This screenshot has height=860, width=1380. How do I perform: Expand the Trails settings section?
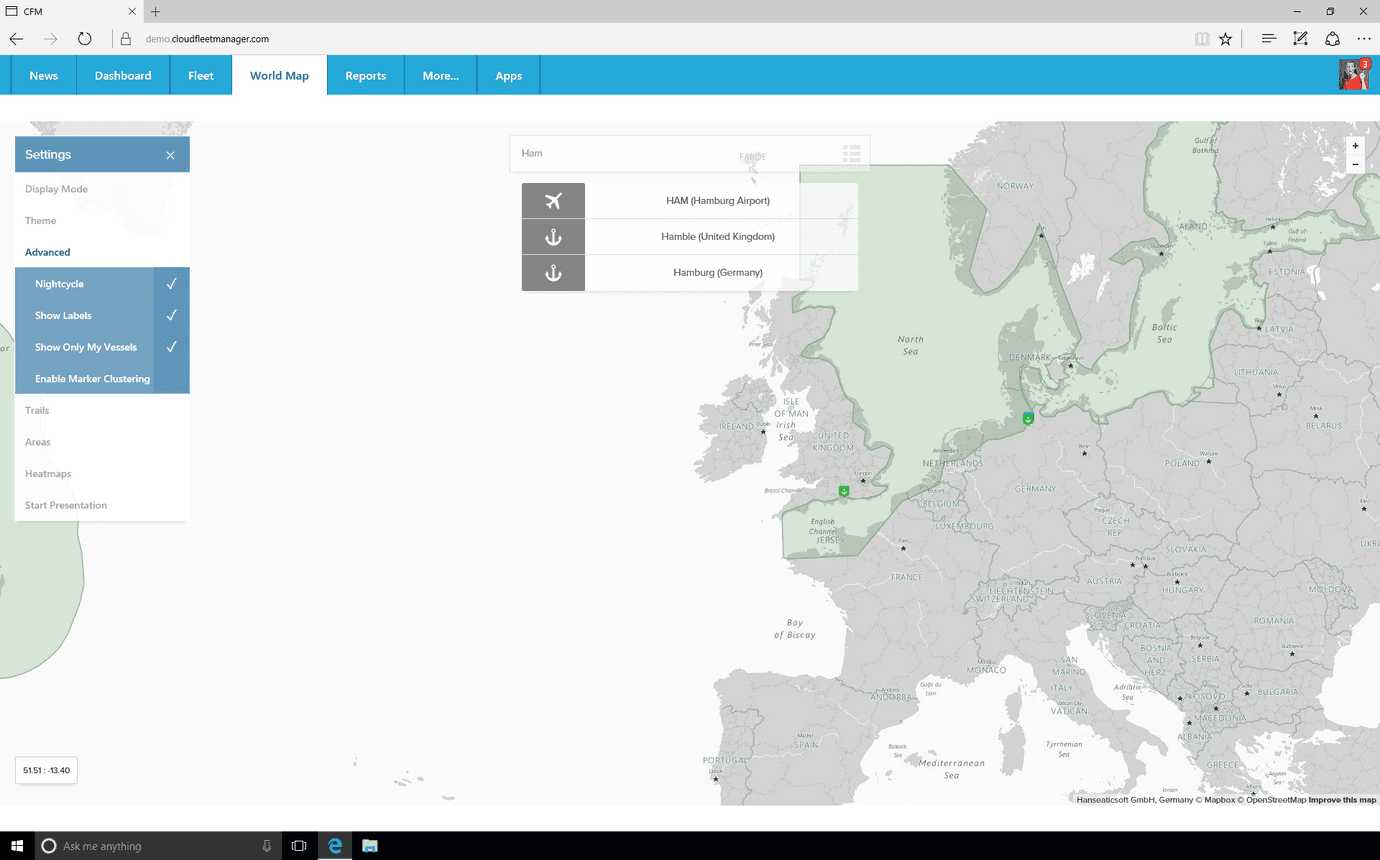click(x=37, y=410)
